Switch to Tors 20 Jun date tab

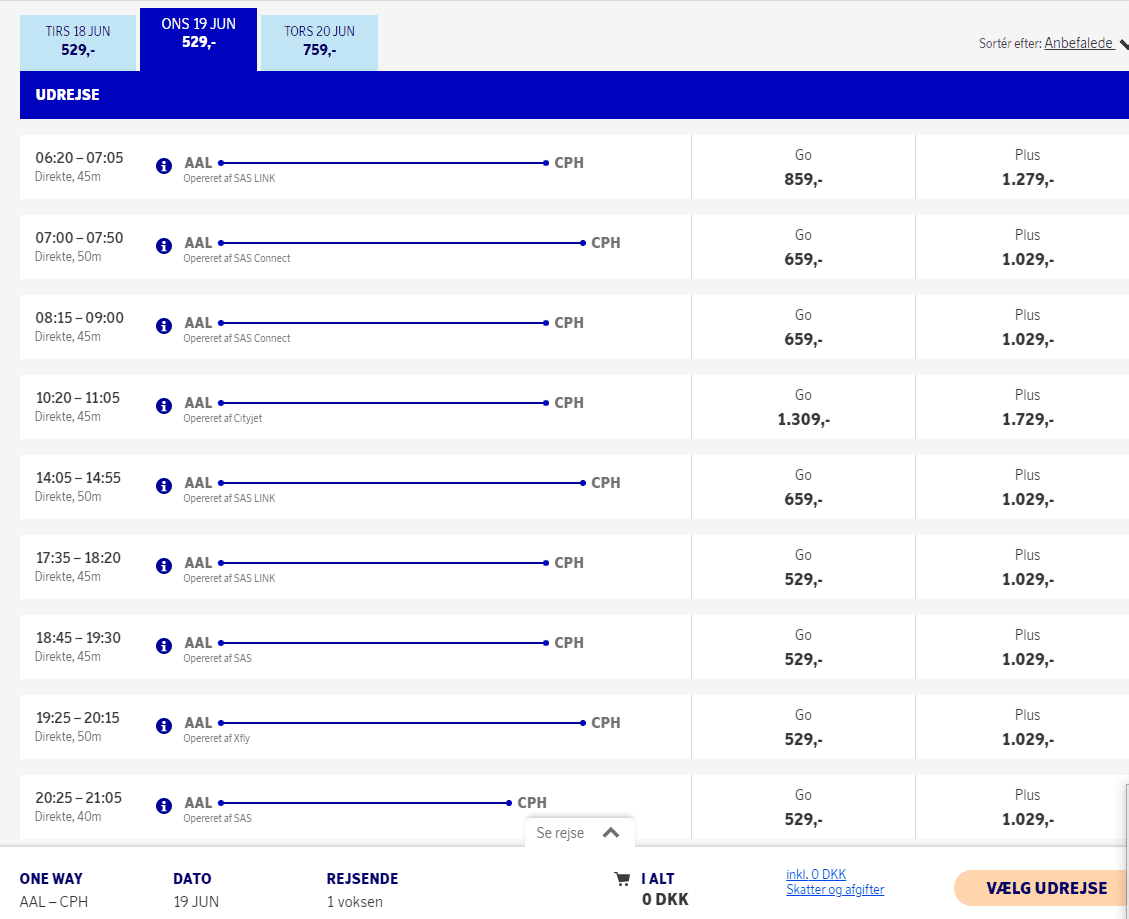(x=319, y=41)
